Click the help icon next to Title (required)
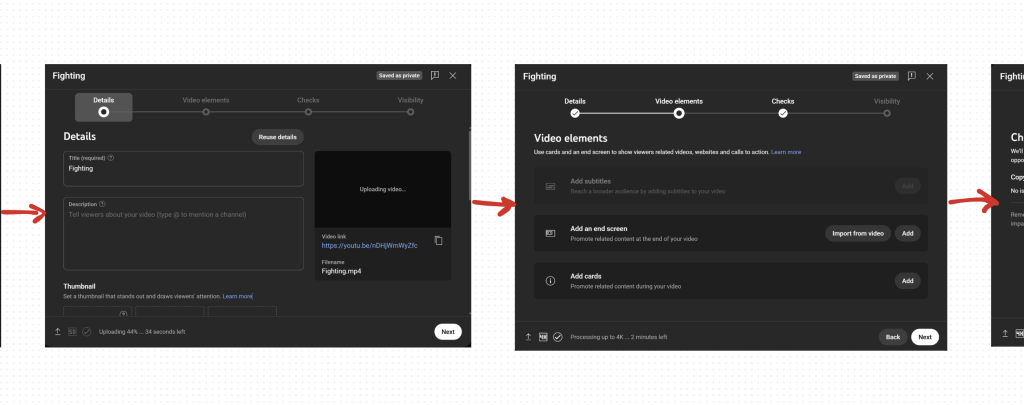This screenshot has height=405, width=1024. coord(111,158)
